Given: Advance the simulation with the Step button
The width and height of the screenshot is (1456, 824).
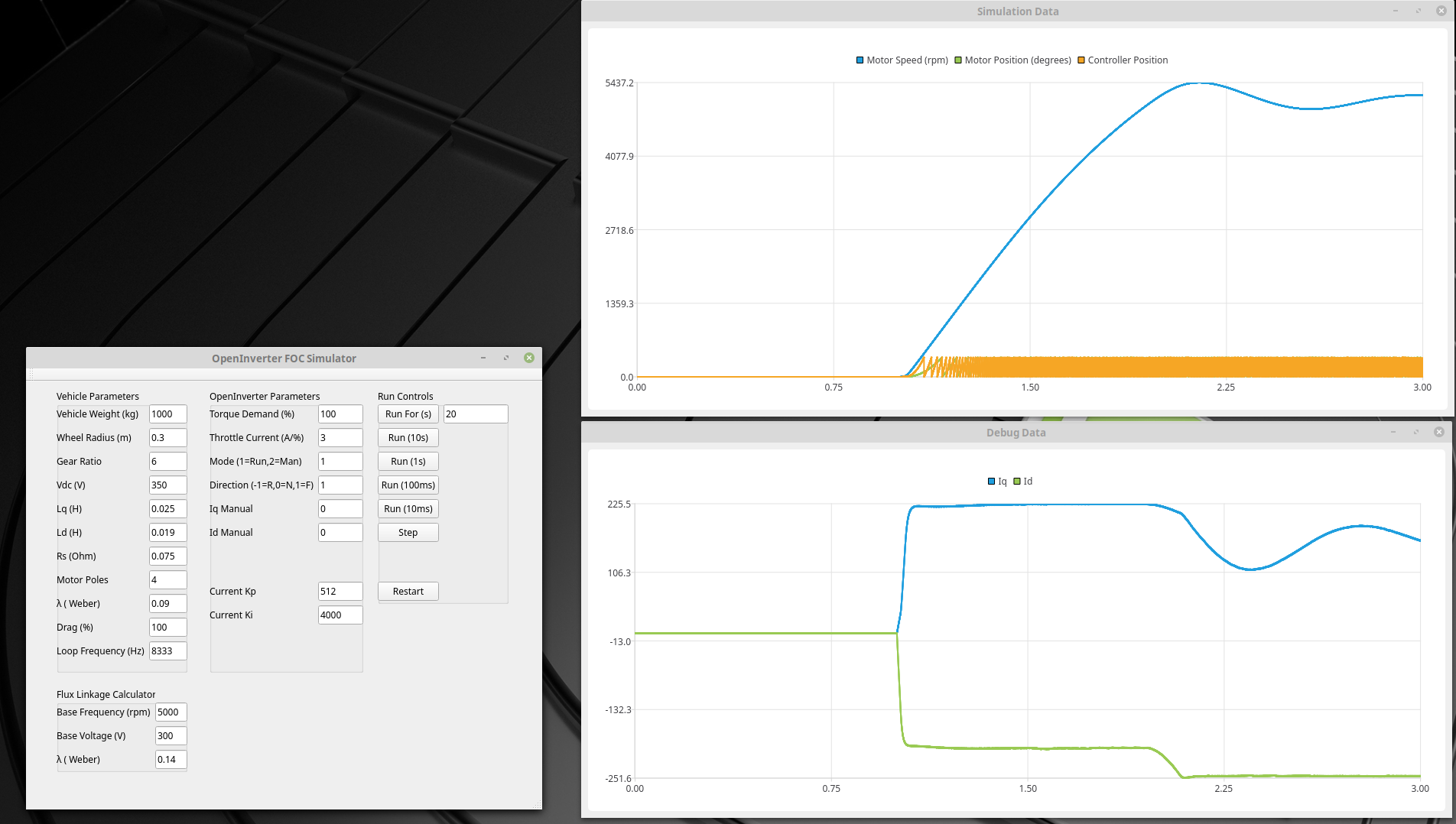Looking at the screenshot, I should (408, 533).
